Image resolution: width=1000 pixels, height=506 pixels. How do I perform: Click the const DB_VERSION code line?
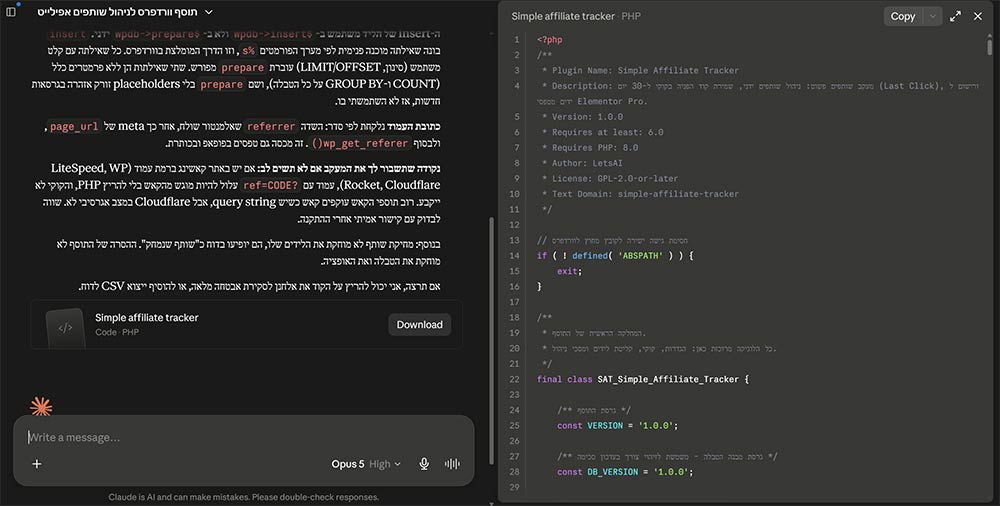[x=625, y=472]
